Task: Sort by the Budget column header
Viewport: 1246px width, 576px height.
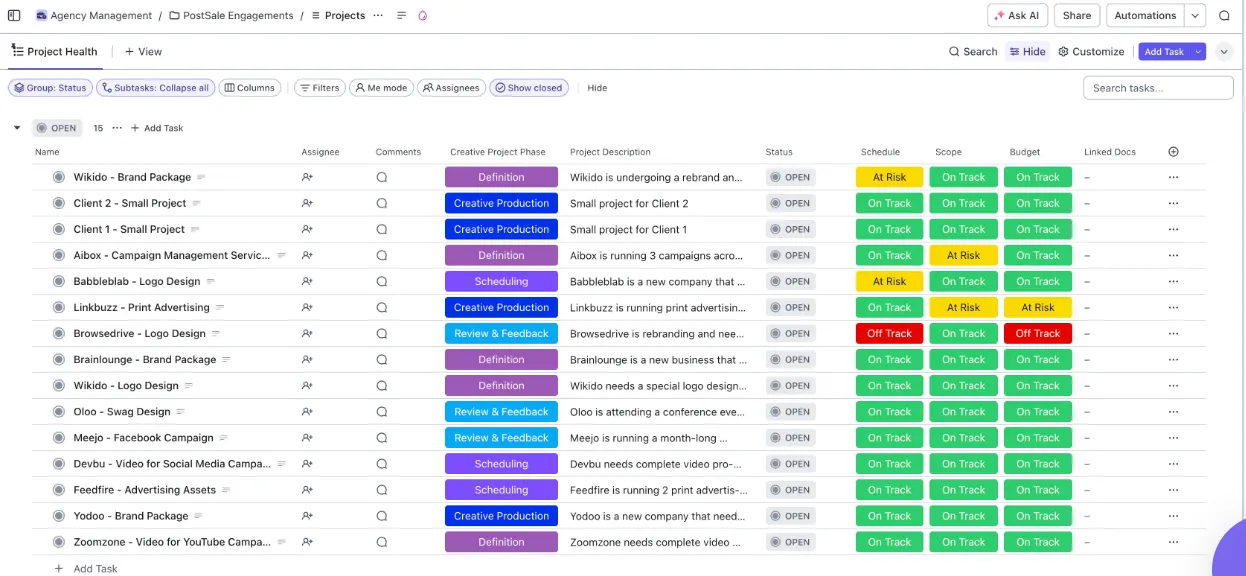Action: pos(1025,152)
